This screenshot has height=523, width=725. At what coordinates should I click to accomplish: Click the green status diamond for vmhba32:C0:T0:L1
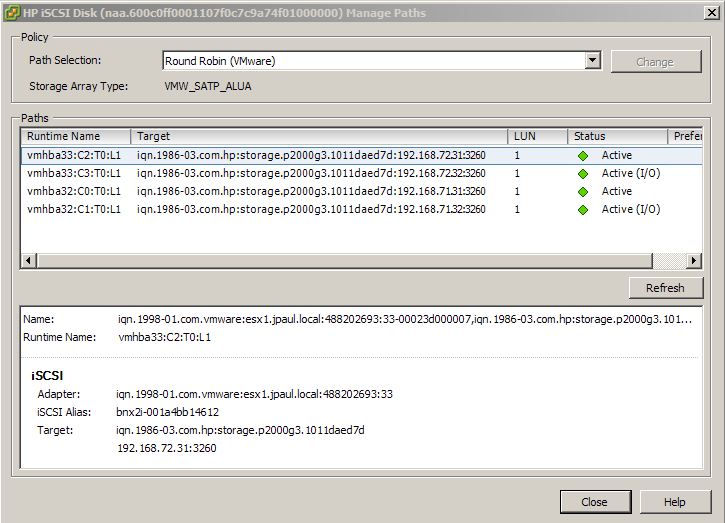[583, 192]
